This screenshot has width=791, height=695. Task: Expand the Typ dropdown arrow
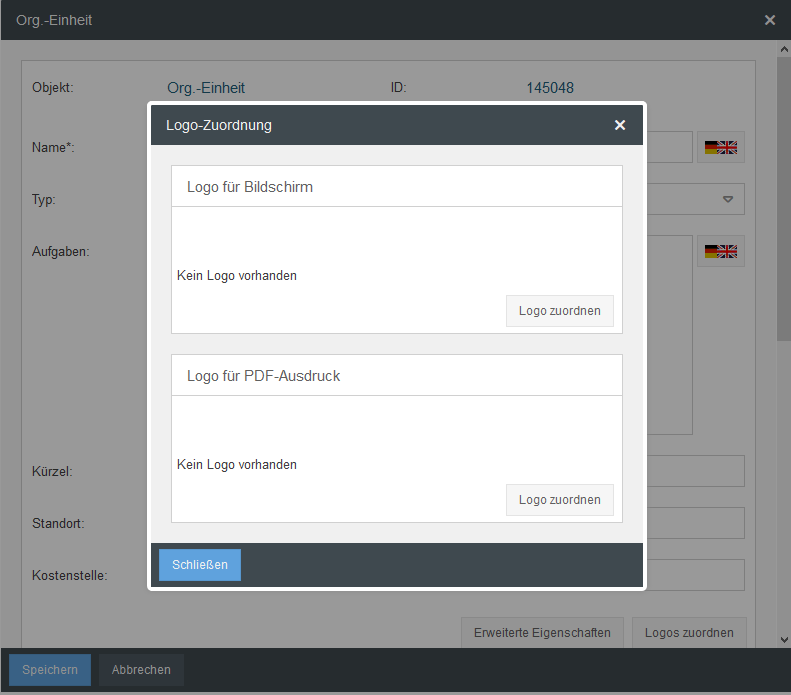click(728, 199)
